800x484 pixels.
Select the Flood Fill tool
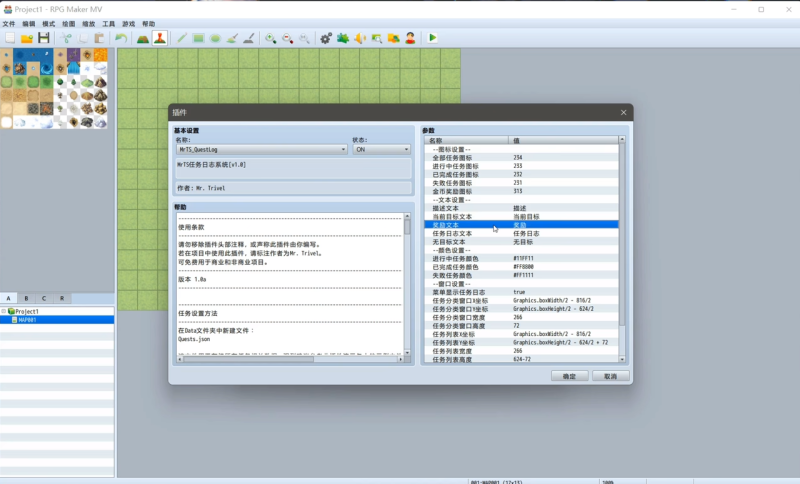tap(232, 38)
